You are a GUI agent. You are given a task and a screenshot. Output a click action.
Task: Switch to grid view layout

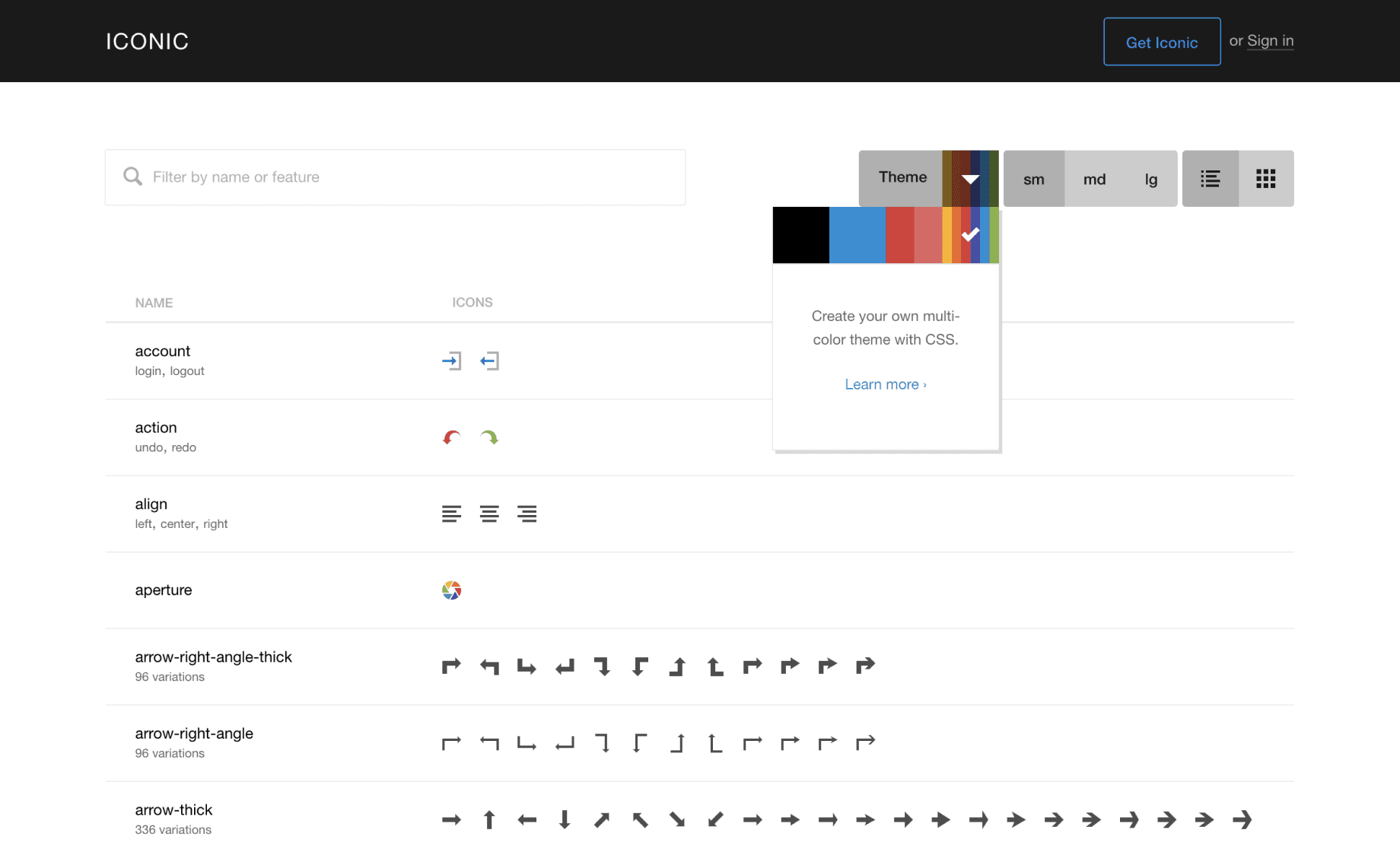pyautogui.click(x=1265, y=179)
